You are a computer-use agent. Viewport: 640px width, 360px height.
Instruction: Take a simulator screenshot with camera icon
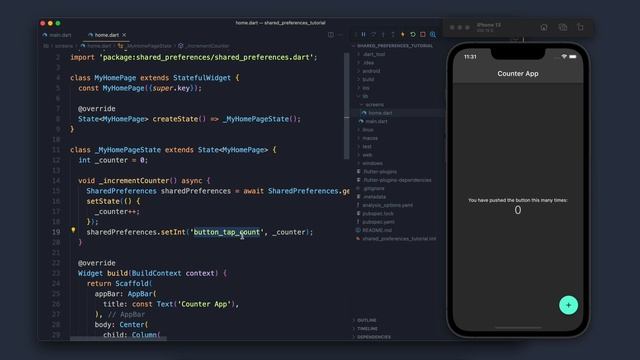563,27
